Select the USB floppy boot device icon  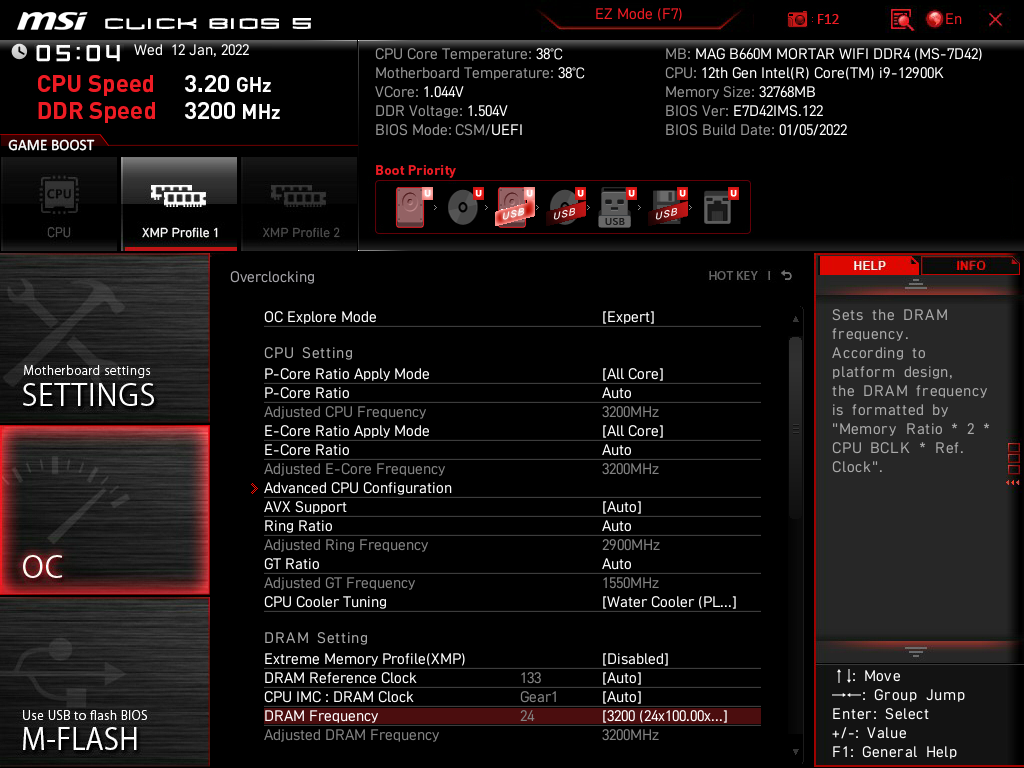(667, 207)
